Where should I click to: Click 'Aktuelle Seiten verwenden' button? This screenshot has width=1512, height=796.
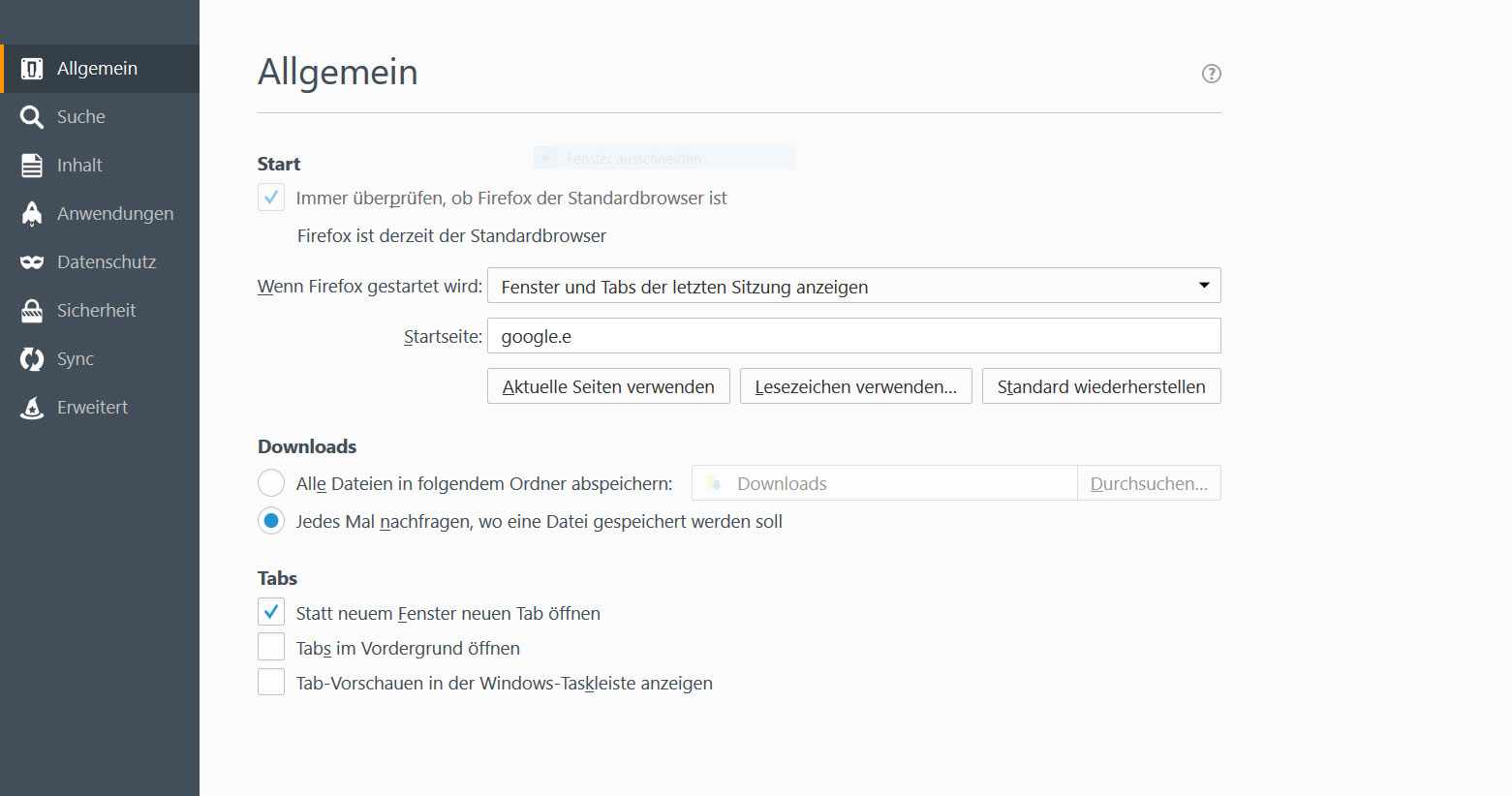tap(608, 386)
